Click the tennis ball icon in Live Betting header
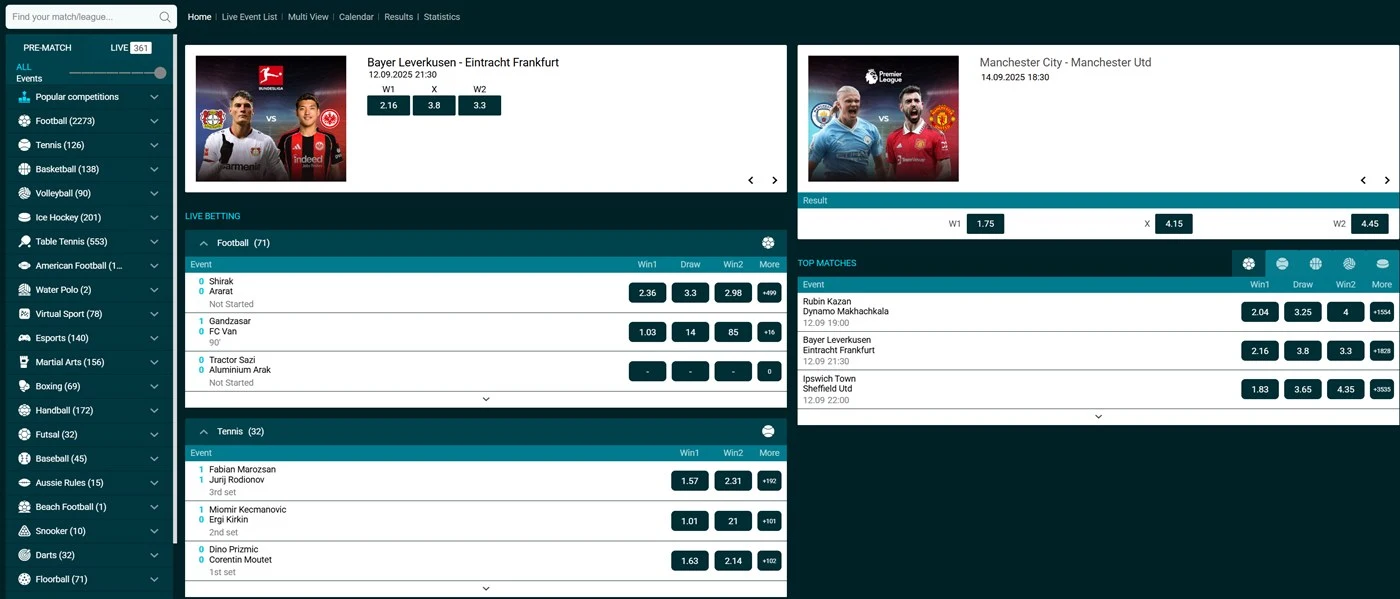The image size is (1400, 599). click(768, 432)
